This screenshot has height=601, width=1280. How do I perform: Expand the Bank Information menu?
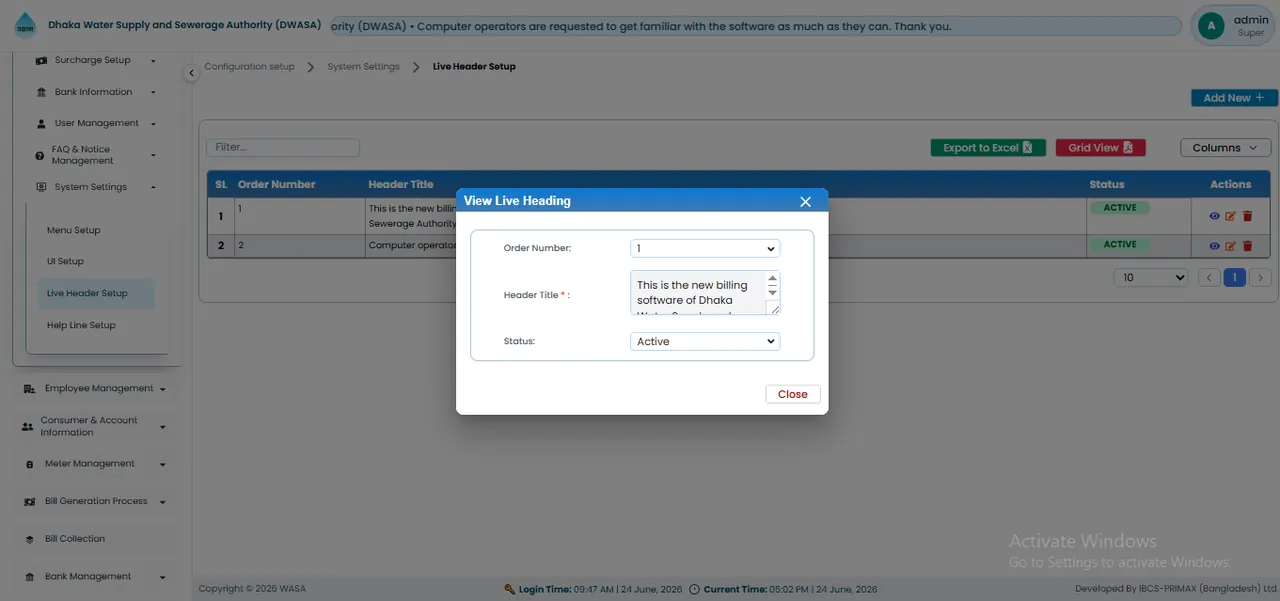point(96,92)
